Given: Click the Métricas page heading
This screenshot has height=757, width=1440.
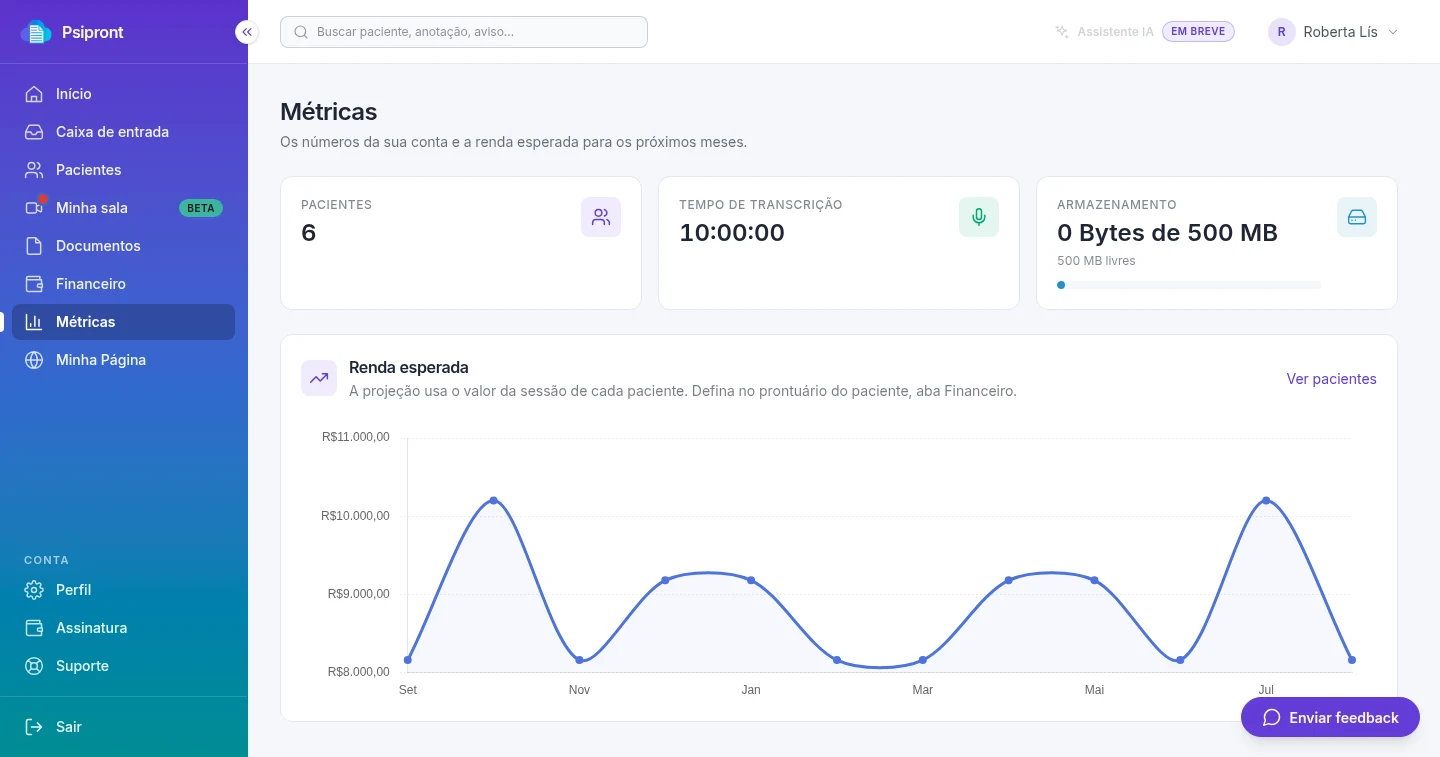Looking at the screenshot, I should click(x=329, y=111).
